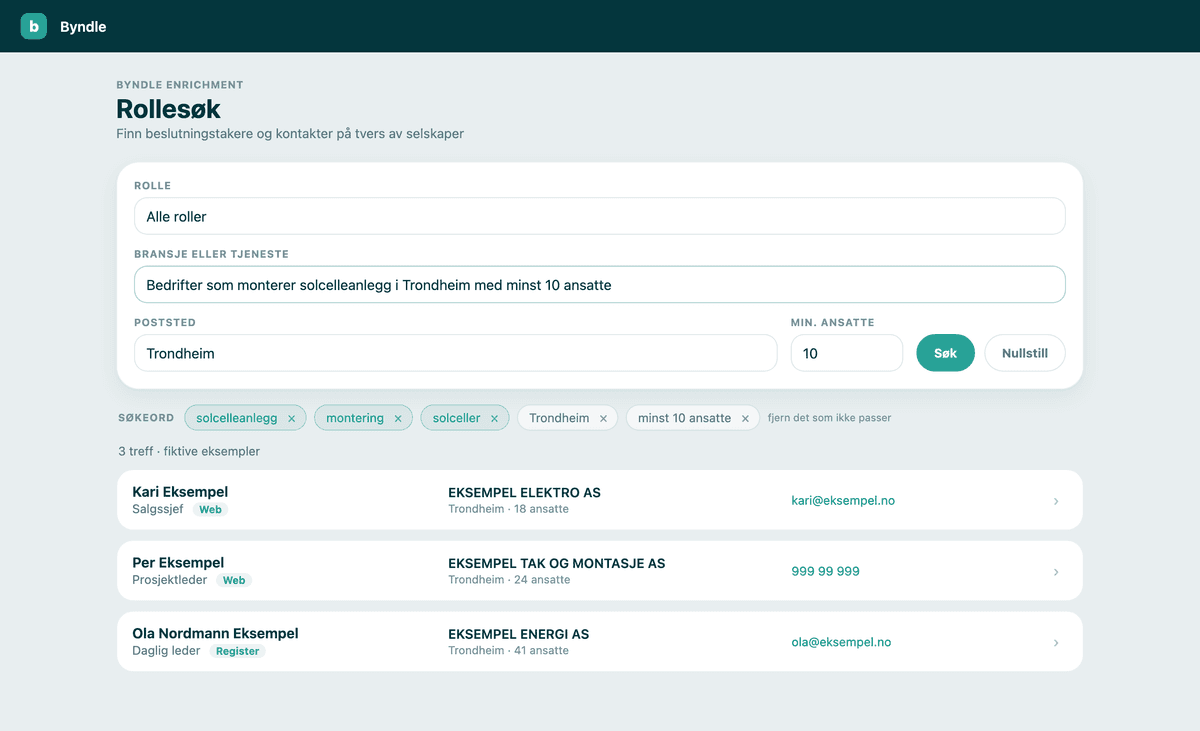Viewport: 1200px width, 731px height.
Task: Remove the montering keyword chip
Action: tap(397, 418)
